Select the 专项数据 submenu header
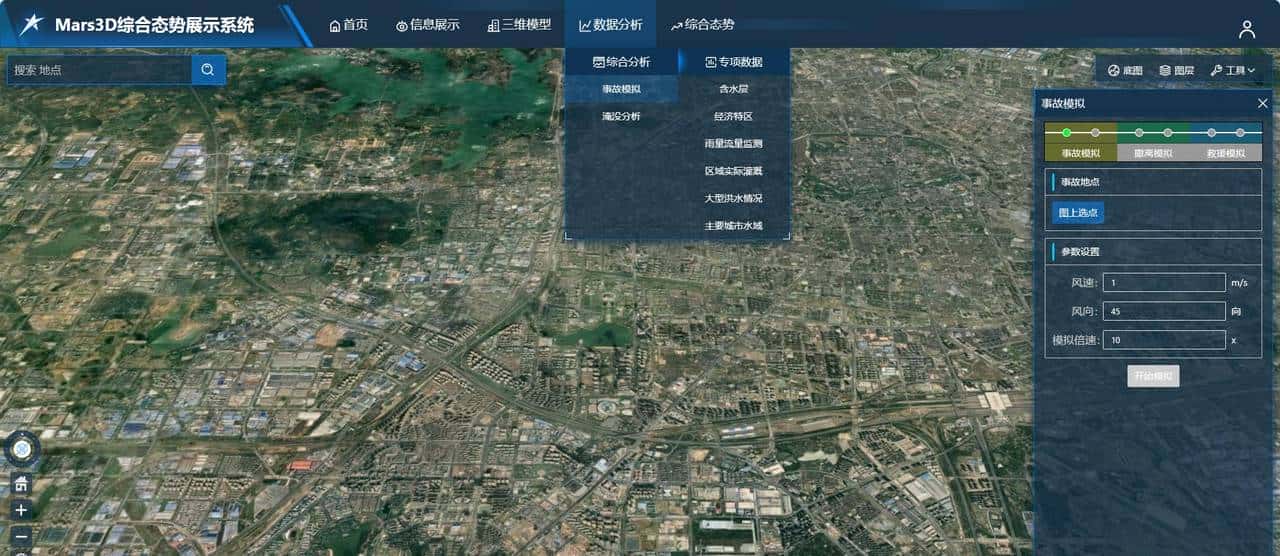This screenshot has width=1280, height=556. [x=734, y=62]
